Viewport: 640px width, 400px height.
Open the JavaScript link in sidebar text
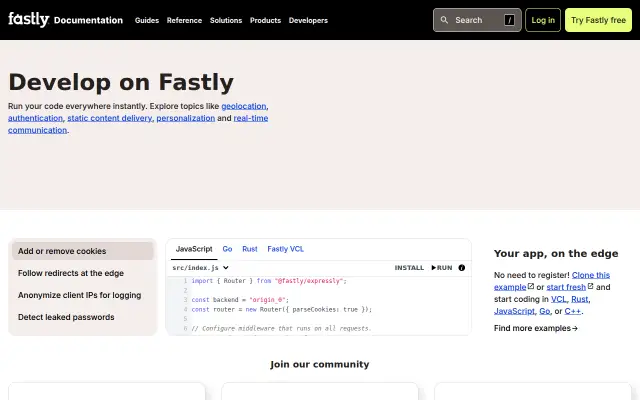[x=514, y=311]
